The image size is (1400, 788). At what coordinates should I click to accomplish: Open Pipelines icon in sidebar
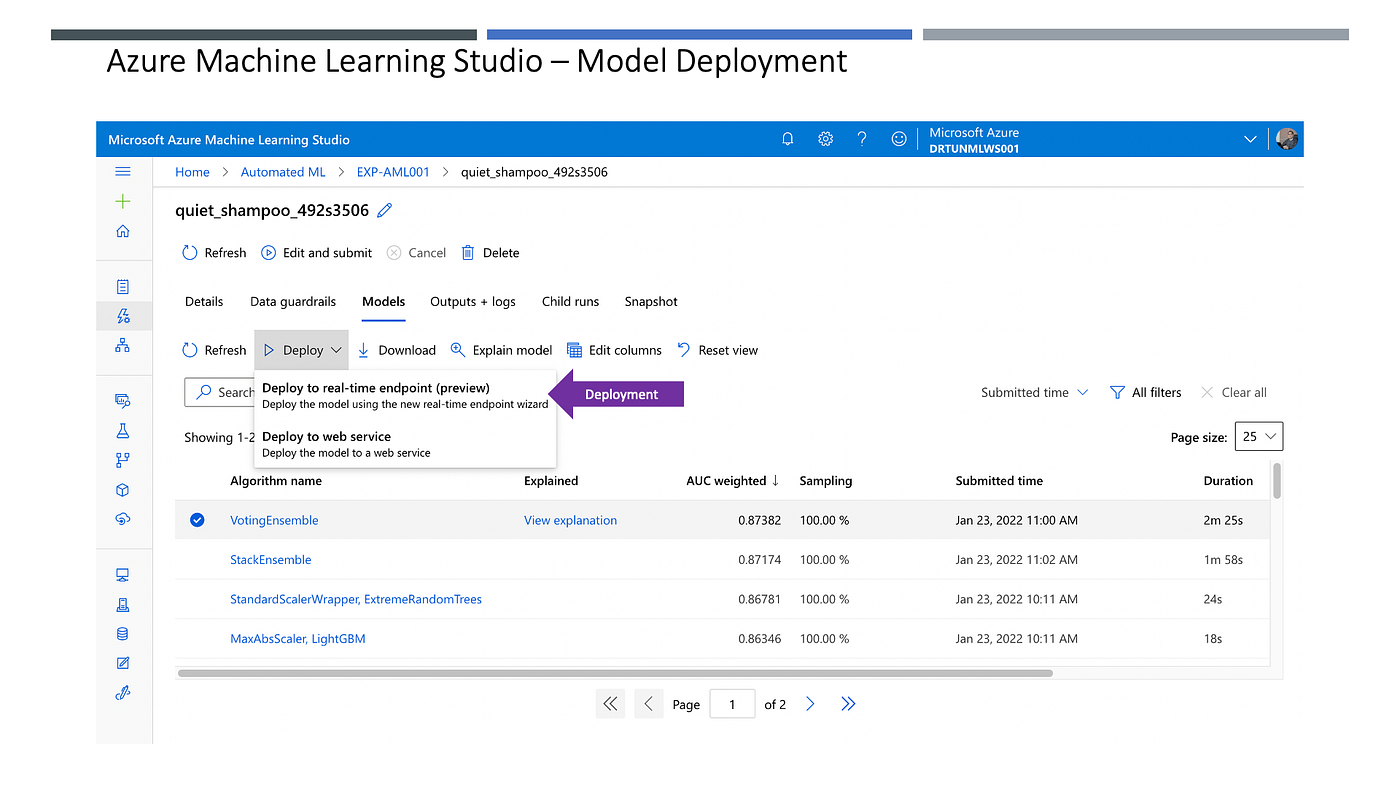click(123, 460)
